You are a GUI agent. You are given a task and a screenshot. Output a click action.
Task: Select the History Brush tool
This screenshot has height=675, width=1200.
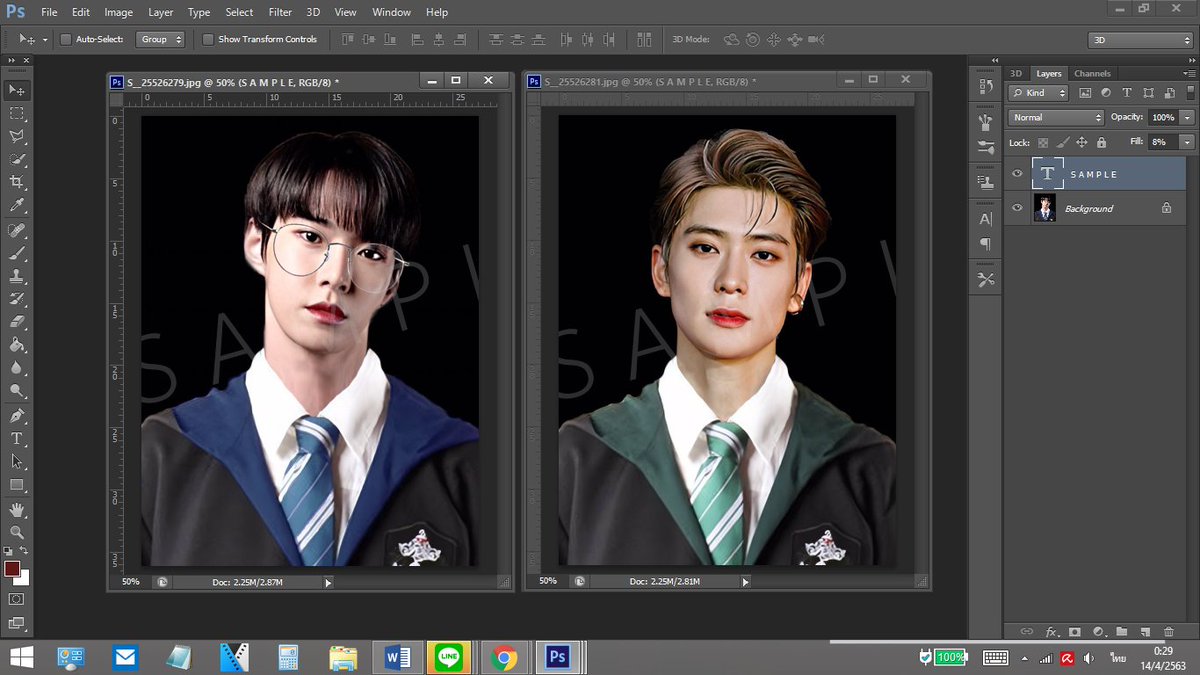tap(17, 299)
